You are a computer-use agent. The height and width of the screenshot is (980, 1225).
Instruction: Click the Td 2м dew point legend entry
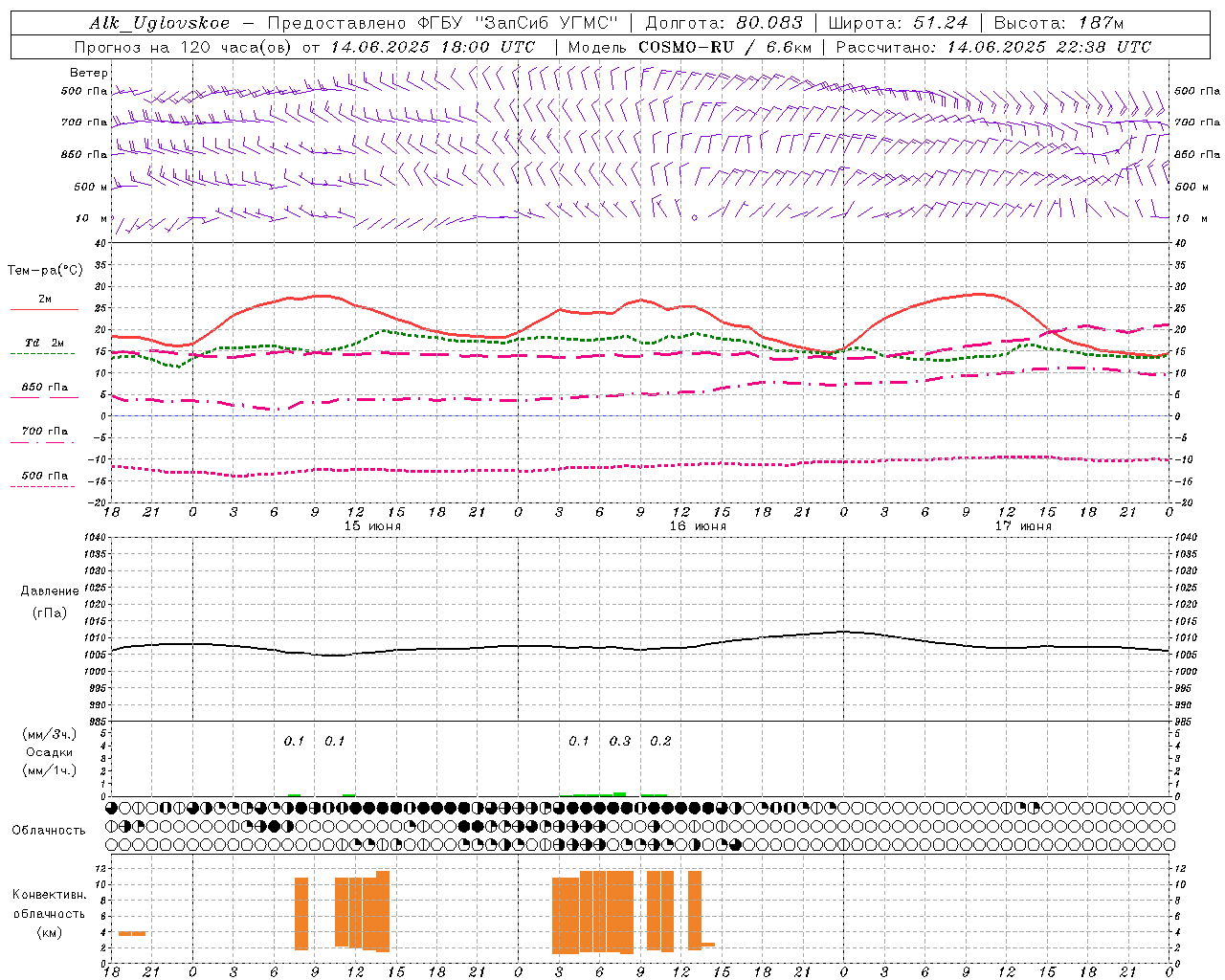pos(44,343)
